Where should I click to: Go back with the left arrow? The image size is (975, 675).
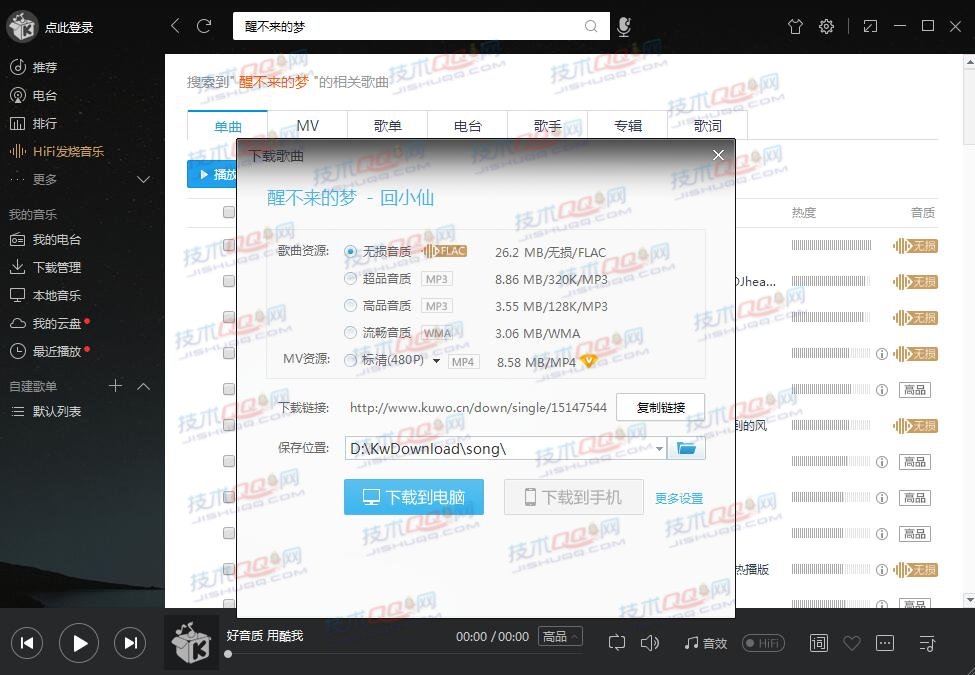[175, 26]
